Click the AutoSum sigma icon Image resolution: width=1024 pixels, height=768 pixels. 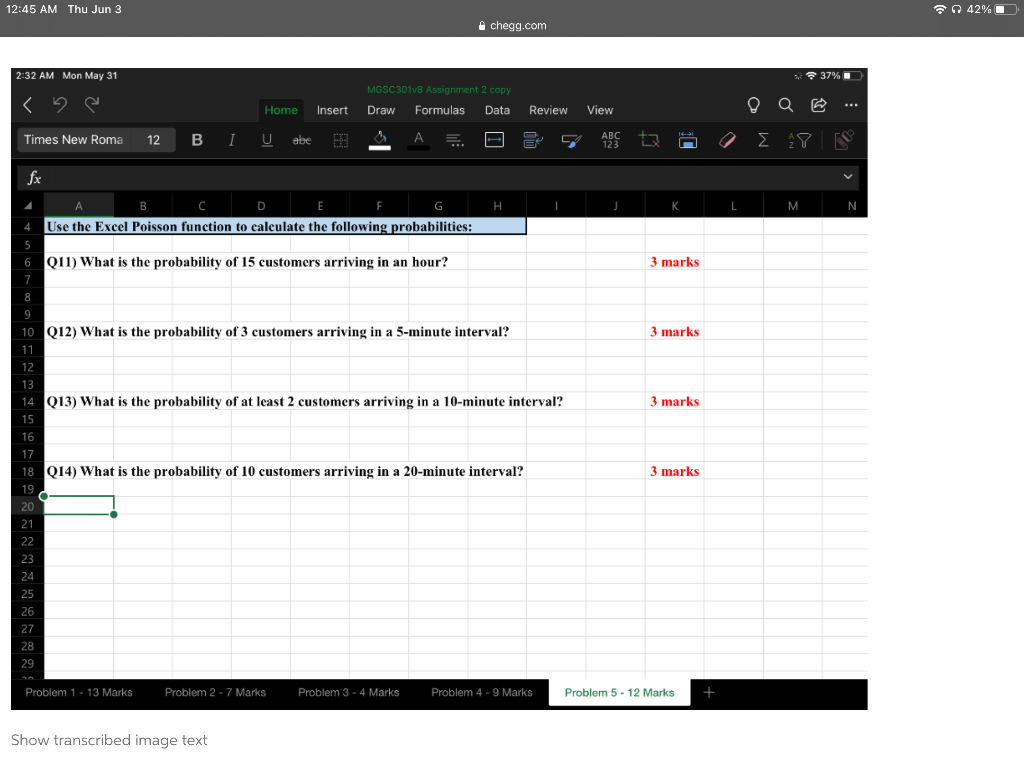click(763, 140)
